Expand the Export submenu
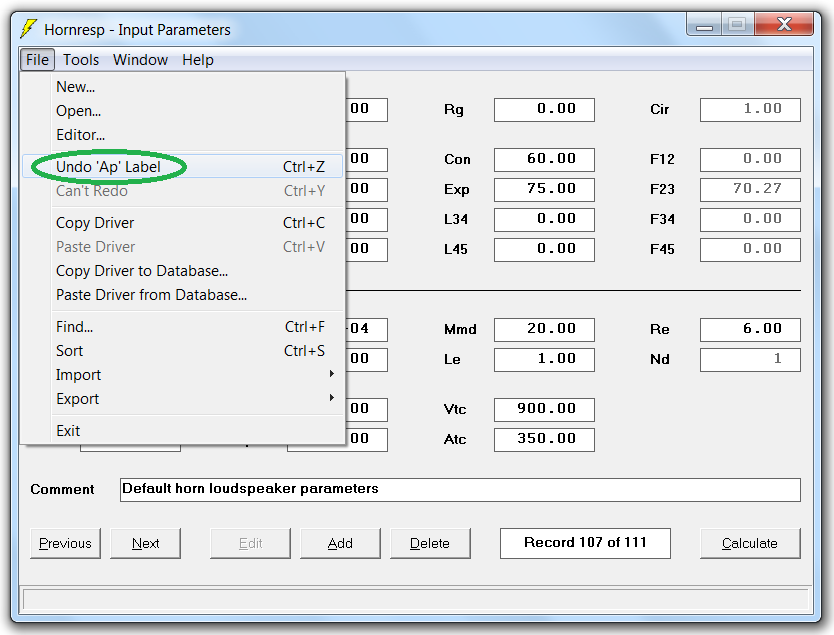The width and height of the screenshot is (834, 635). (184, 398)
